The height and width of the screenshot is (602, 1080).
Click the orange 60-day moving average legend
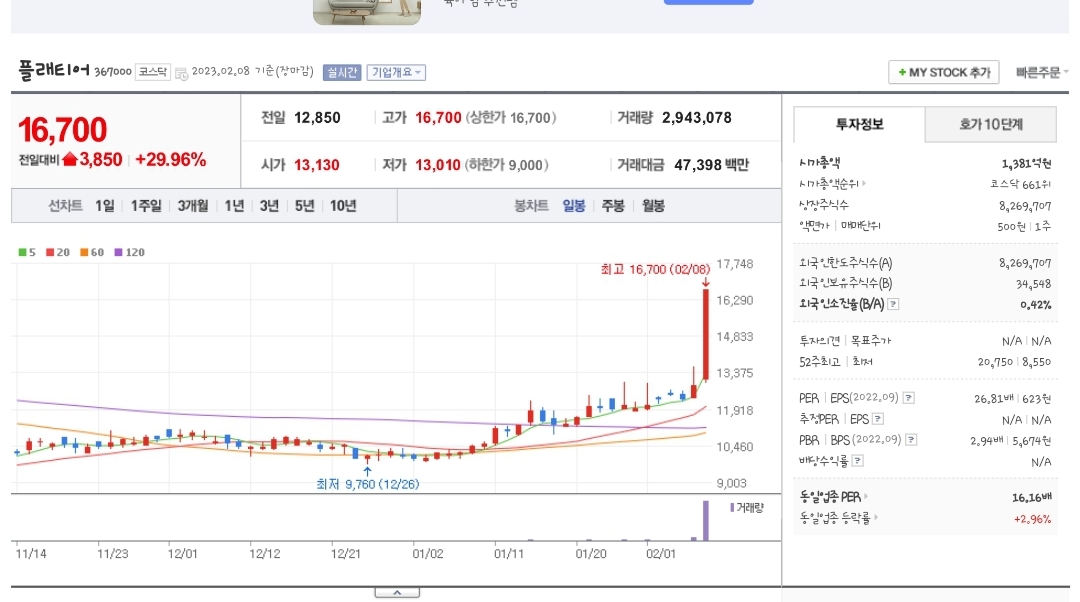pyautogui.click(x=92, y=252)
